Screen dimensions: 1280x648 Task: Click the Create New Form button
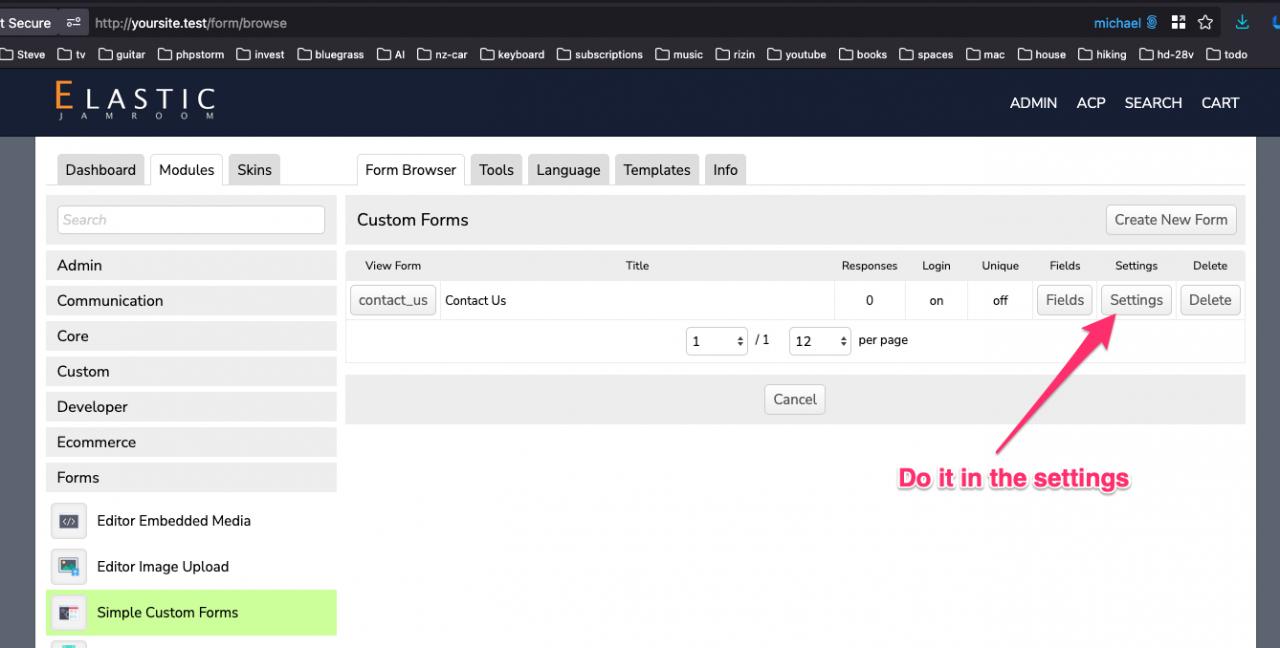[1171, 220]
